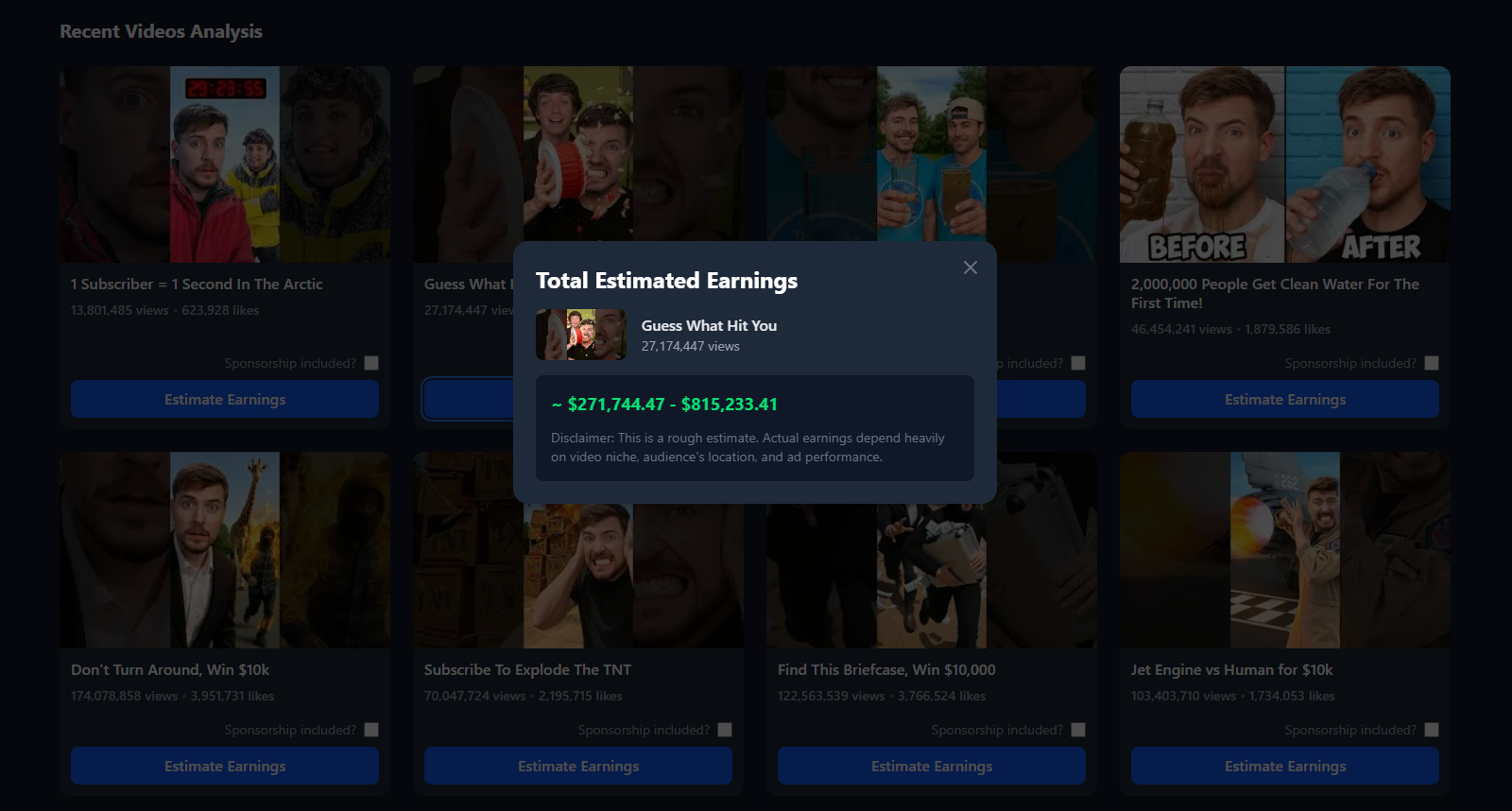Click the '70,047,724 views' stat

[x=475, y=696]
